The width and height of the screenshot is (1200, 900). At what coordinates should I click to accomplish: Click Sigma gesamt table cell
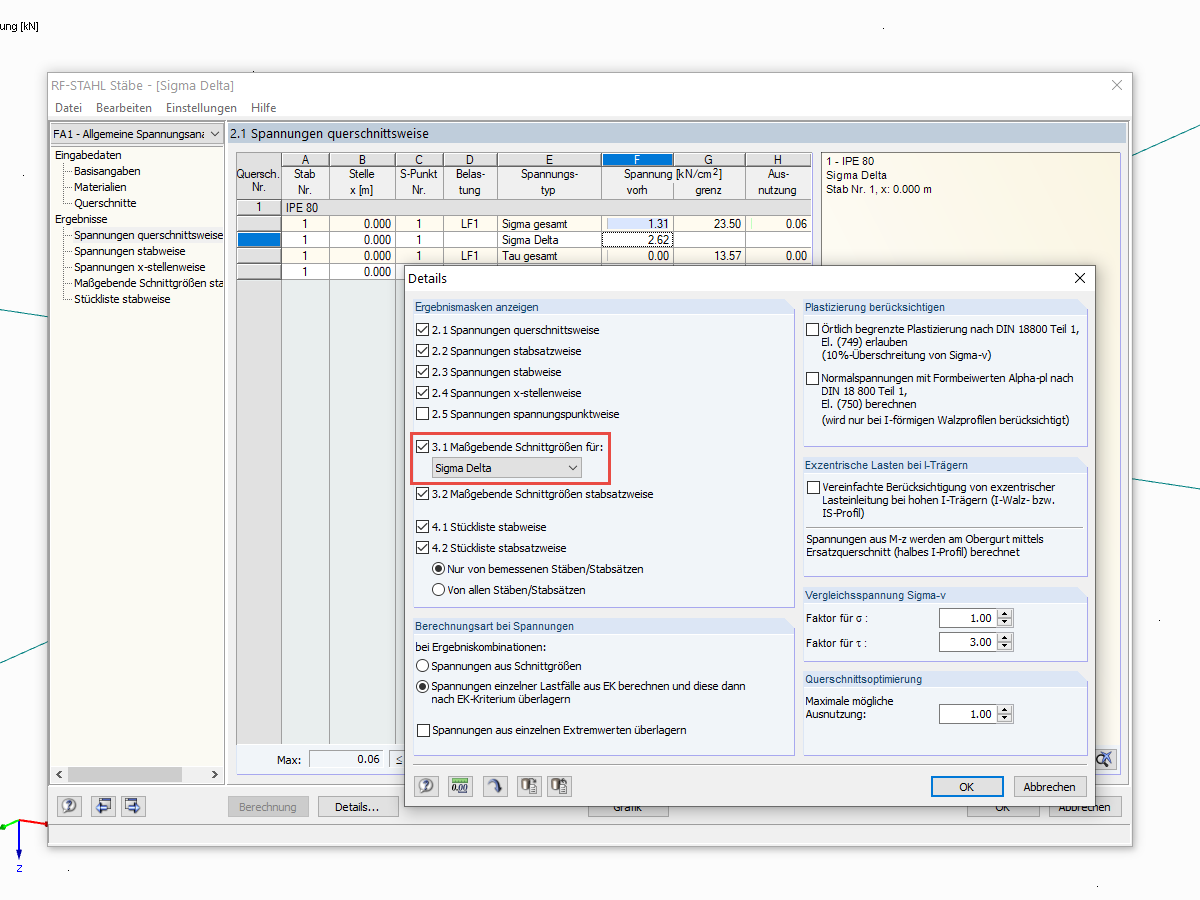pyautogui.click(x=549, y=224)
